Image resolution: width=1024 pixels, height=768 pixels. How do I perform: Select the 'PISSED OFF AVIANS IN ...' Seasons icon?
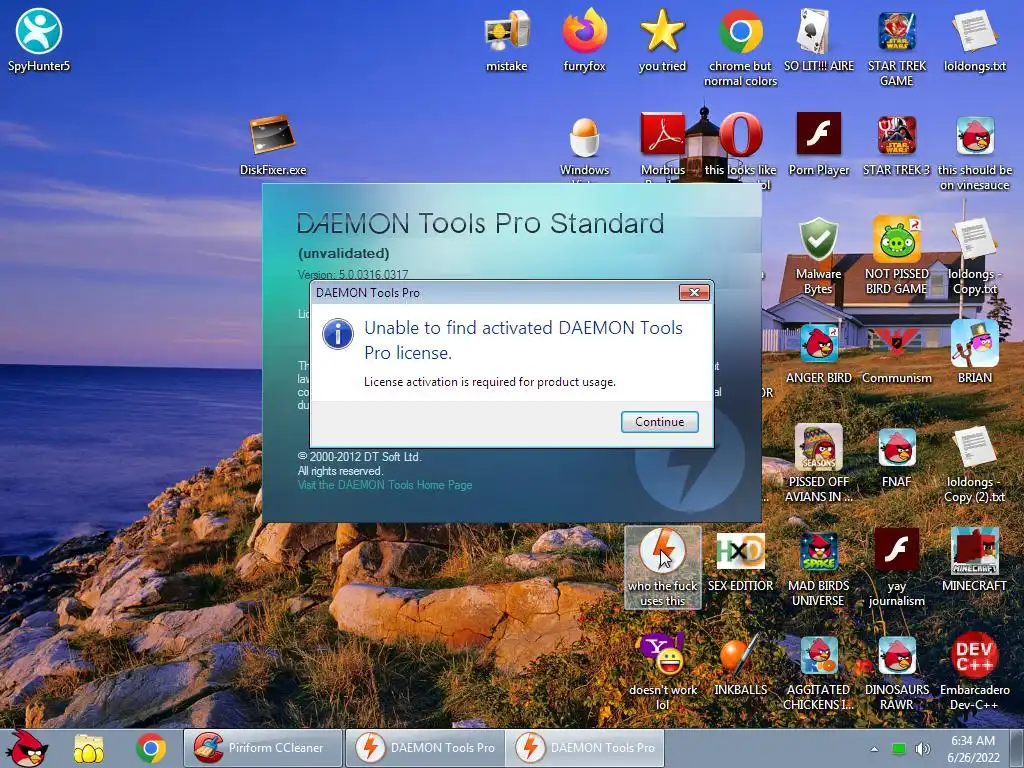point(818,462)
